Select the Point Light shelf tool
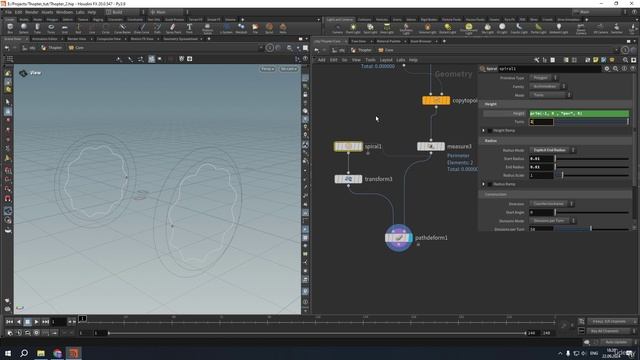 tap(353, 28)
